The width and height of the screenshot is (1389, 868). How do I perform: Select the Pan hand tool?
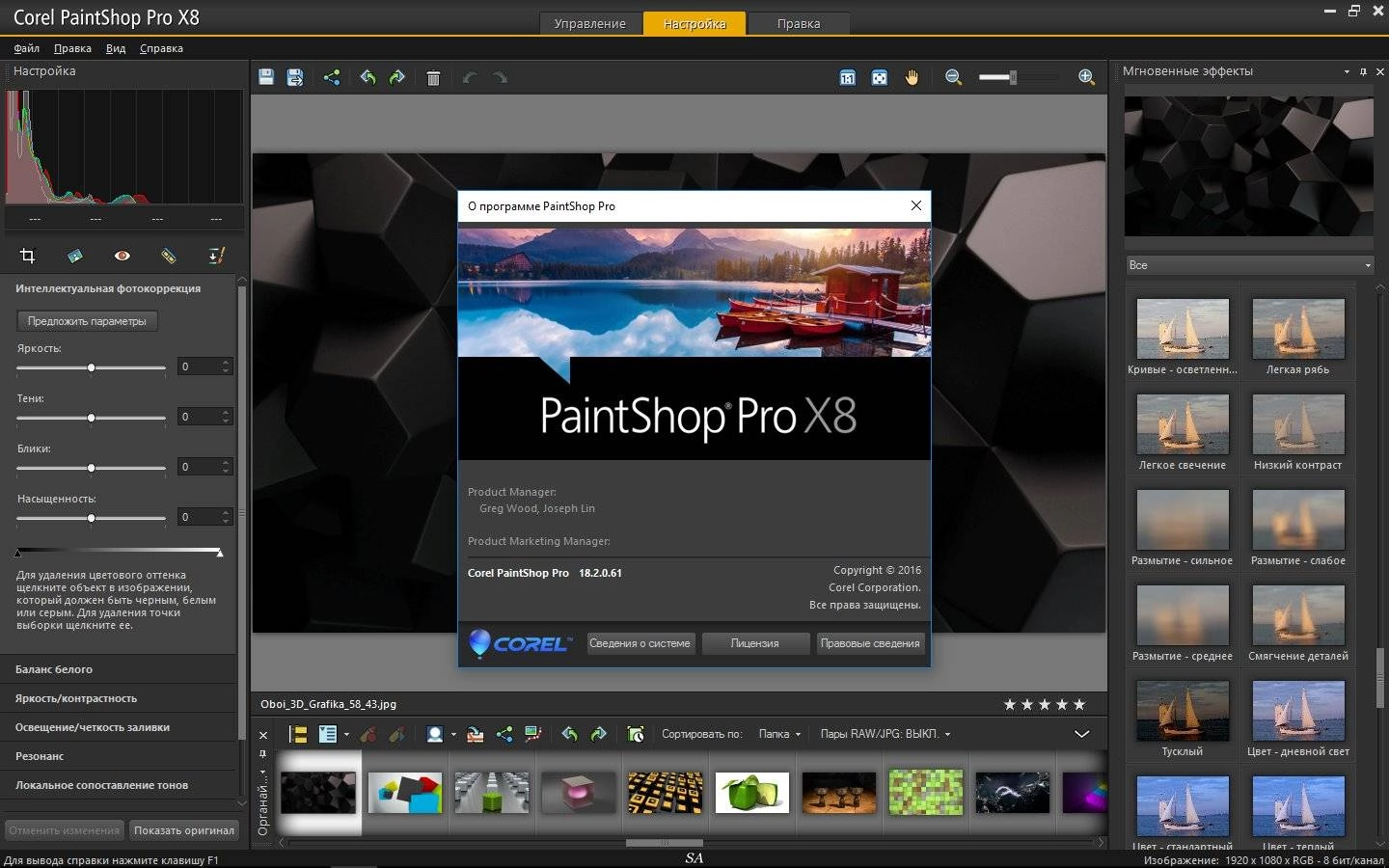tap(912, 77)
